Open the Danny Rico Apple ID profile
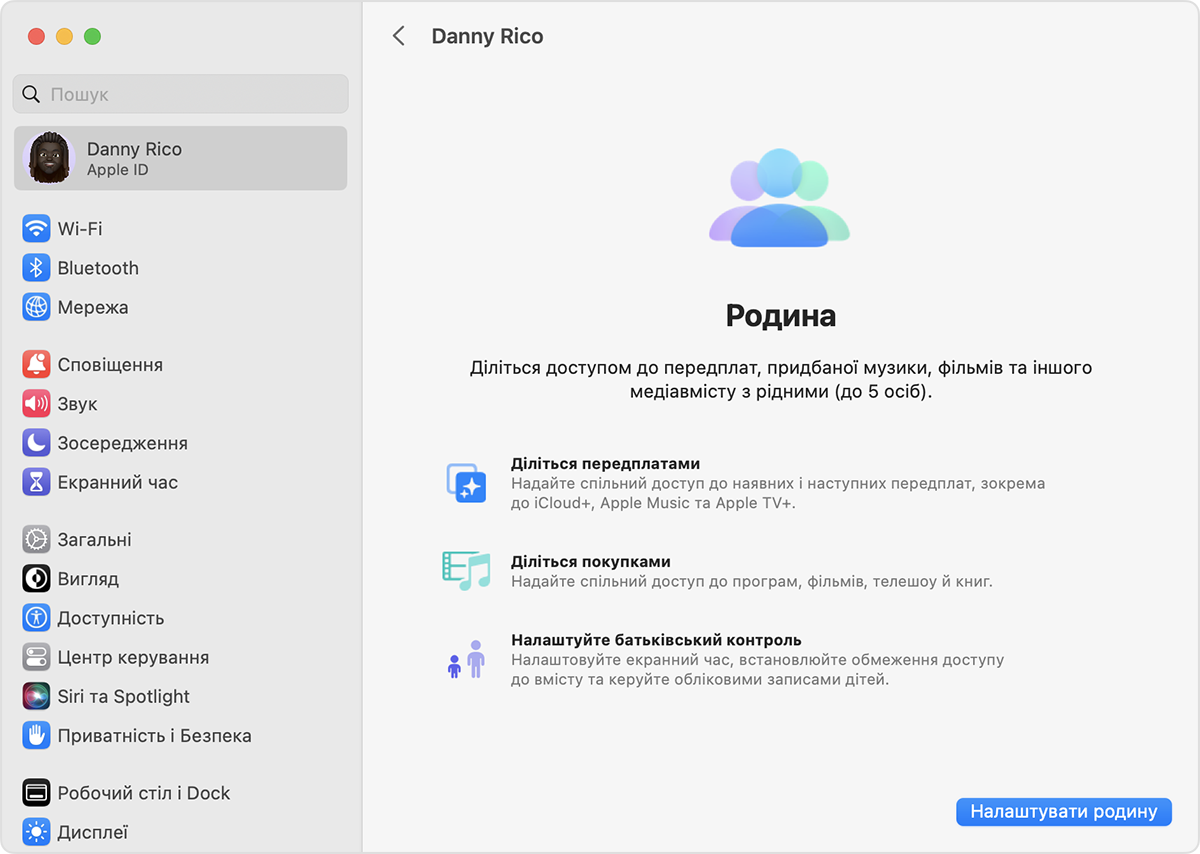 [180, 158]
